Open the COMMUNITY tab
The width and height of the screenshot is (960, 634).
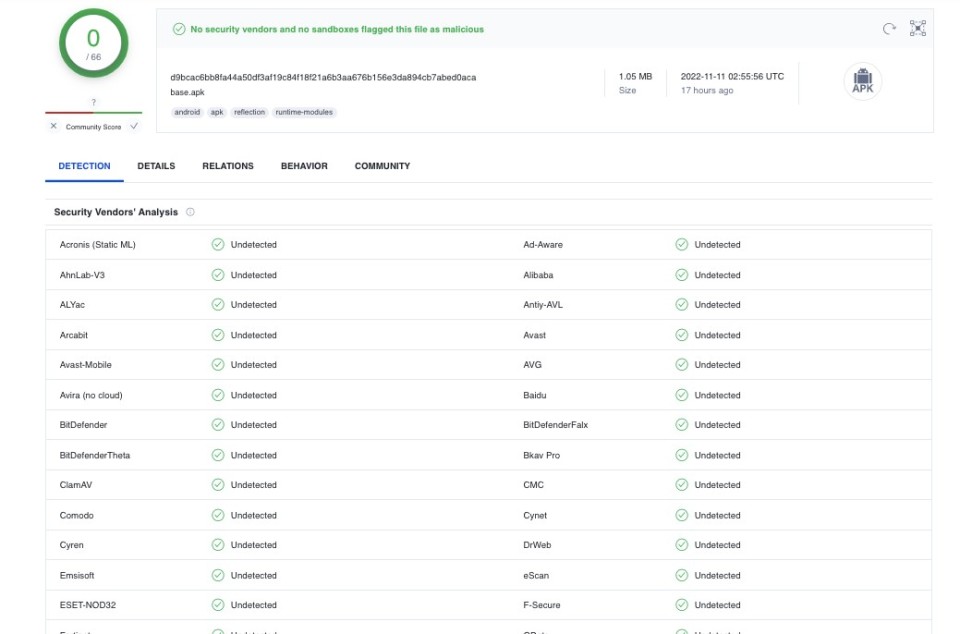383,166
